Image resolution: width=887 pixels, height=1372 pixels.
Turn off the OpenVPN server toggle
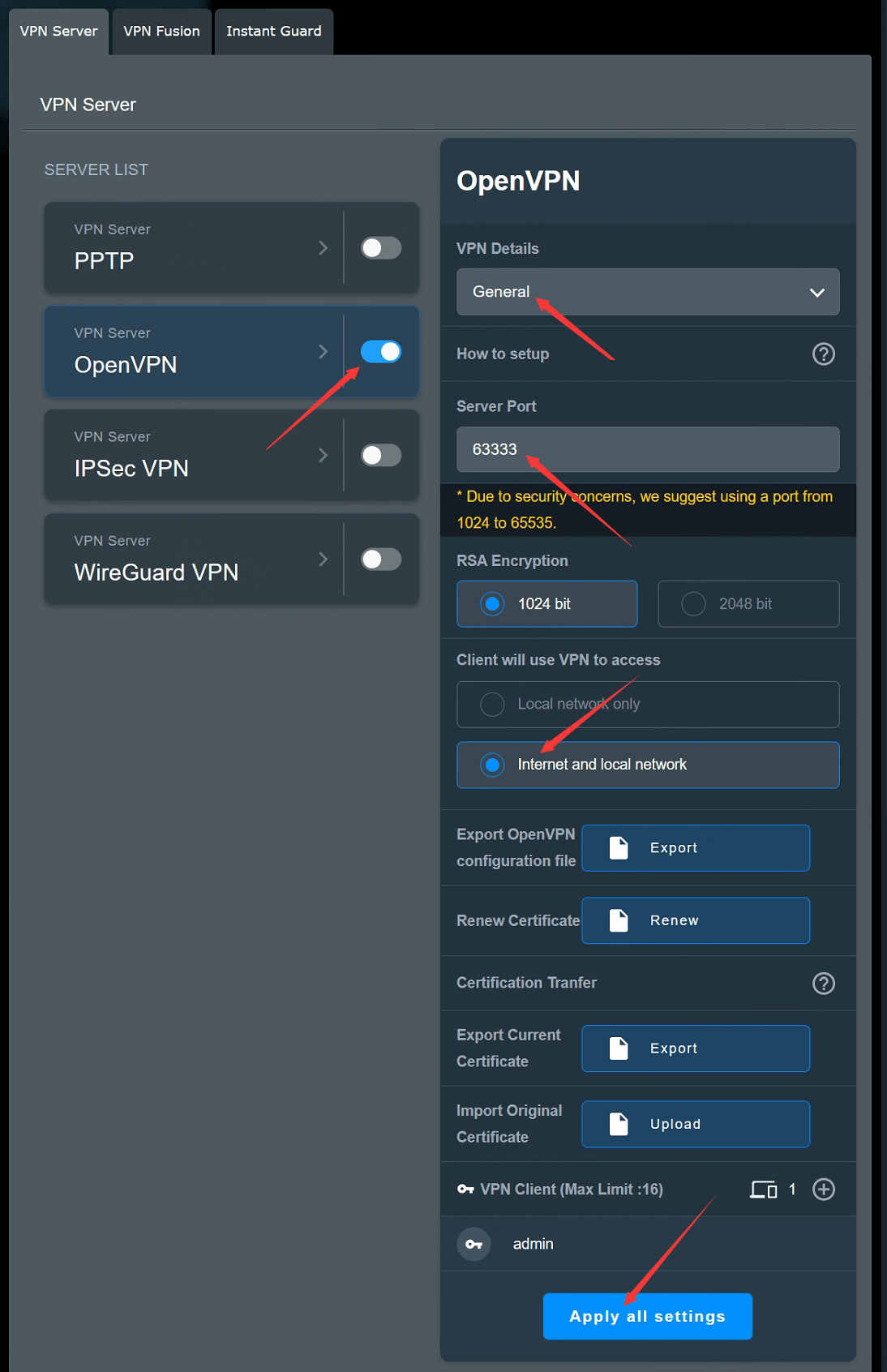(x=381, y=352)
